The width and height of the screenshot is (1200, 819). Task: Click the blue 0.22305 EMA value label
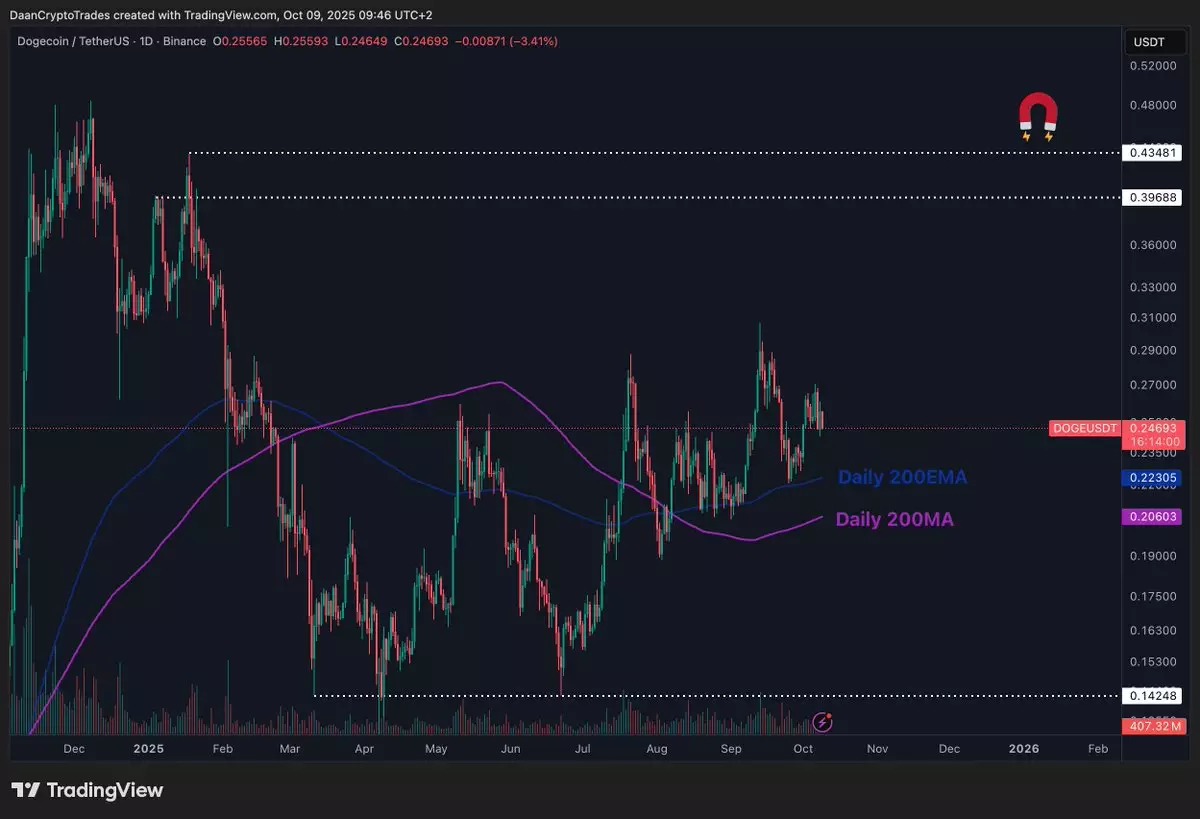[x=1154, y=478]
